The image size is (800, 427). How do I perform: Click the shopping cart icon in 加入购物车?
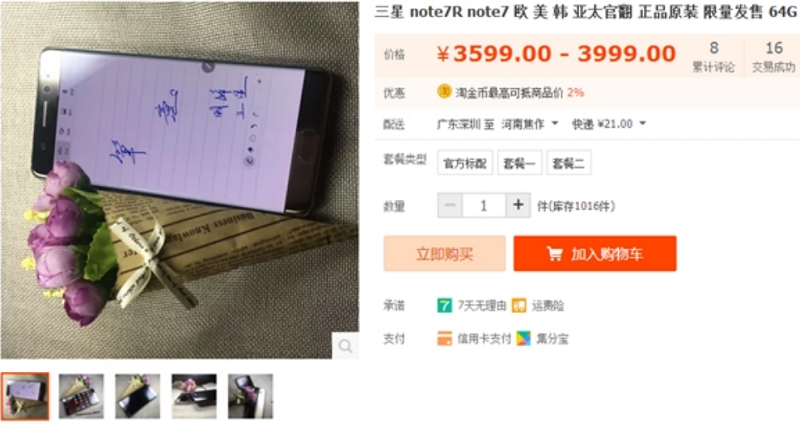tap(554, 254)
